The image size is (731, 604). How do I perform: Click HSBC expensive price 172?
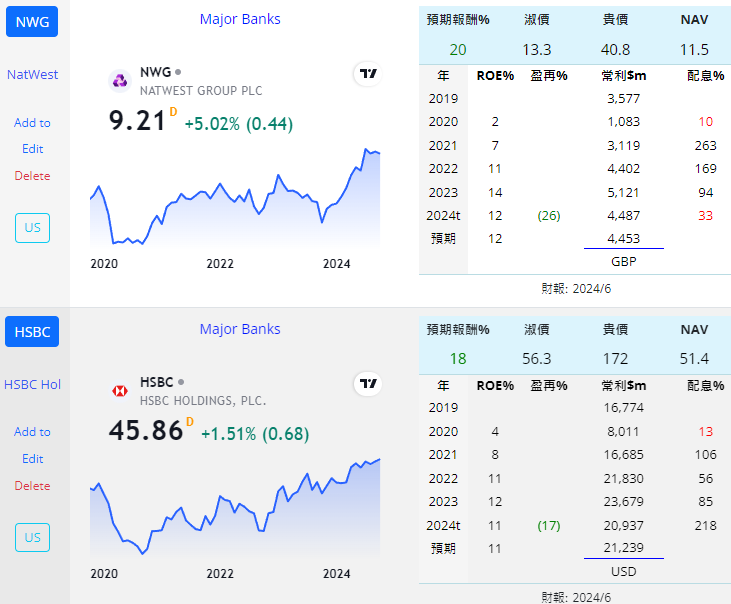coord(615,359)
